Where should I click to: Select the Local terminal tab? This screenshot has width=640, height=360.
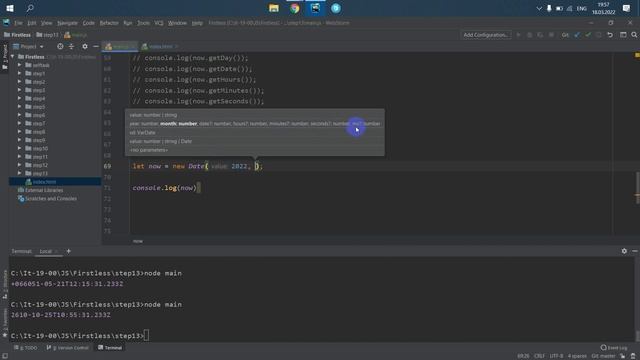[x=45, y=251]
